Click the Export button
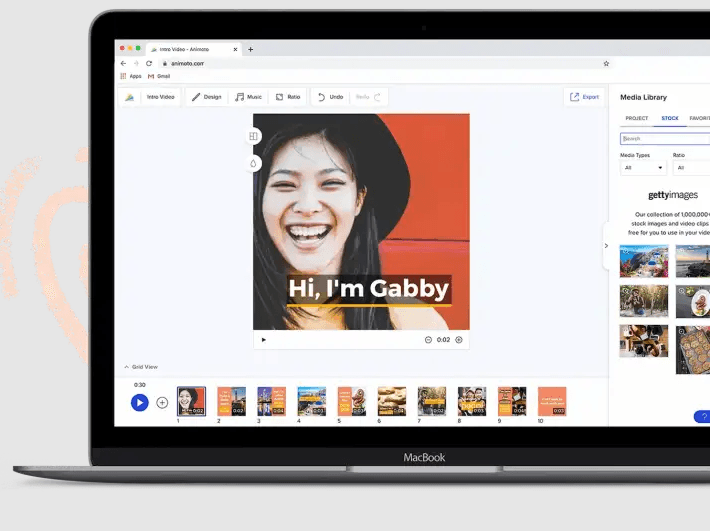The image size is (710, 531). pyautogui.click(x=584, y=97)
